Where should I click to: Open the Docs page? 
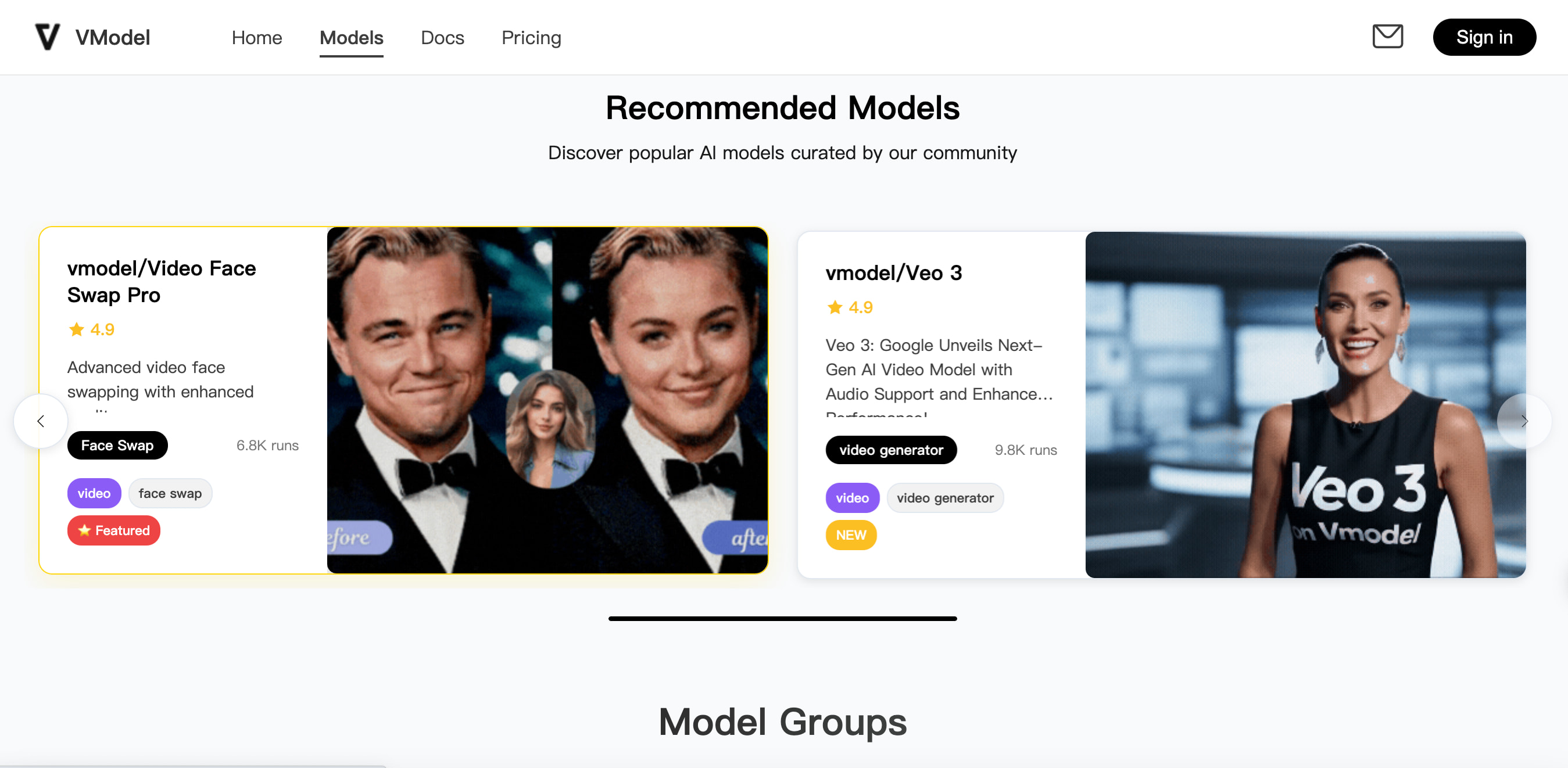(442, 38)
